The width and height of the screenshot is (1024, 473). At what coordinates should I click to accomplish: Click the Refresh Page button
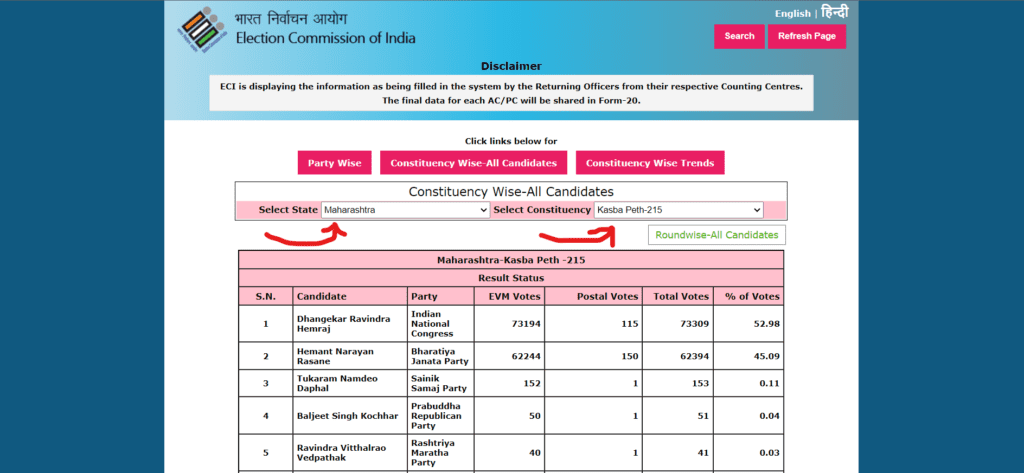click(x=807, y=36)
